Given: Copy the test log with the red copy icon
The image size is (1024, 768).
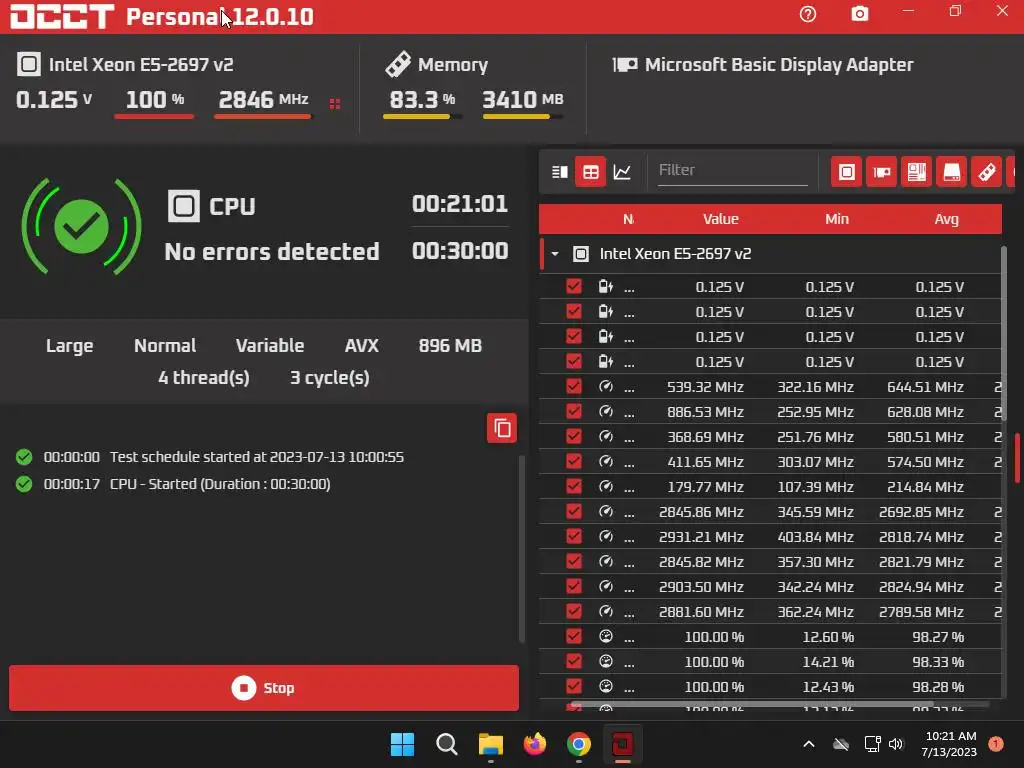Looking at the screenshot, I should tap(502, 428).
